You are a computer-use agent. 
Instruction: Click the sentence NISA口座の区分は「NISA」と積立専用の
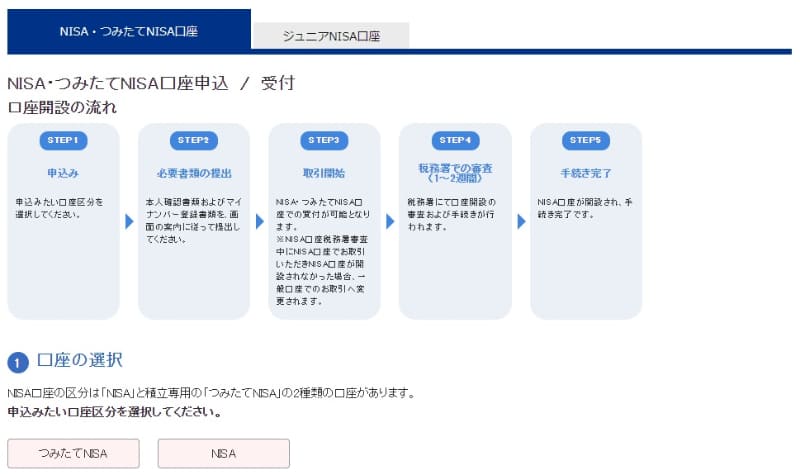click(x=212, y=393)
